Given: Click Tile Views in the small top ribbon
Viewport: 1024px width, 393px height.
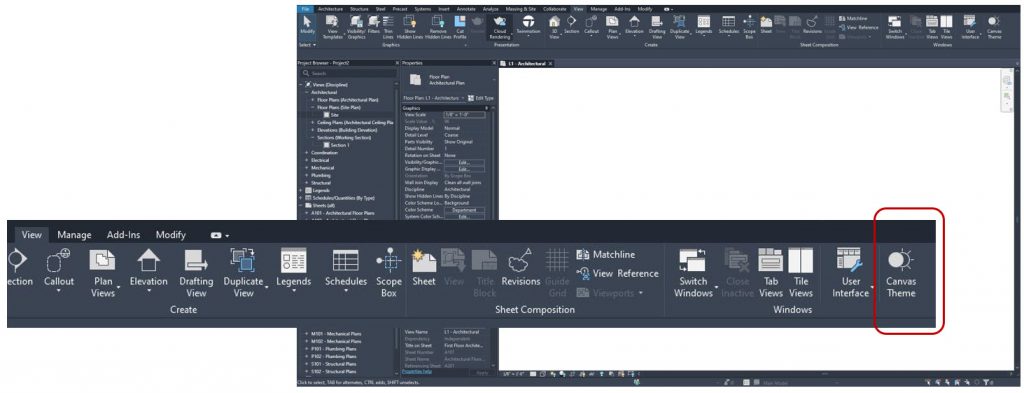Looking at the screenshot, I should [x=946, y=27].
